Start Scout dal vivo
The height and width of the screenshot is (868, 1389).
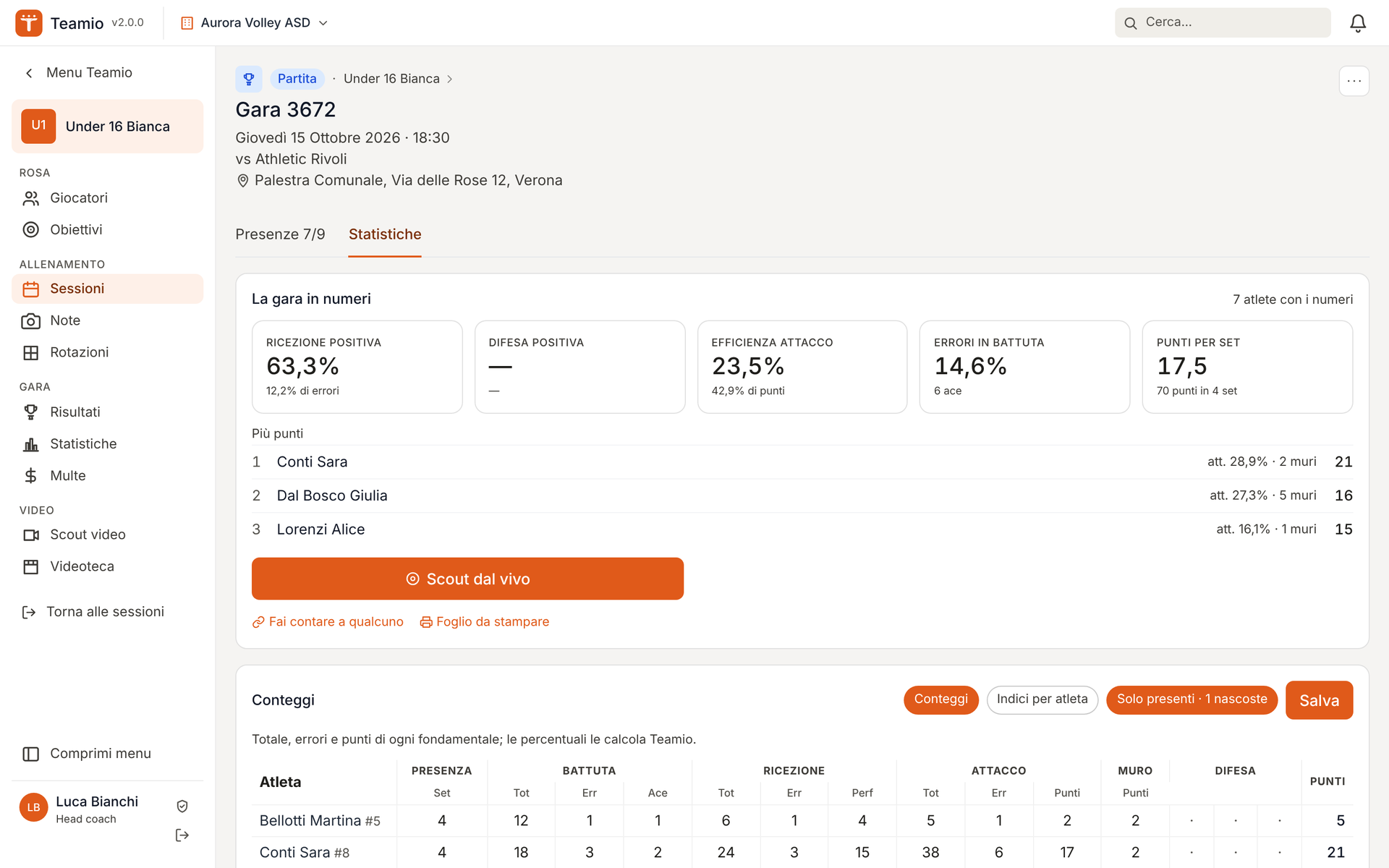[467, 579]
